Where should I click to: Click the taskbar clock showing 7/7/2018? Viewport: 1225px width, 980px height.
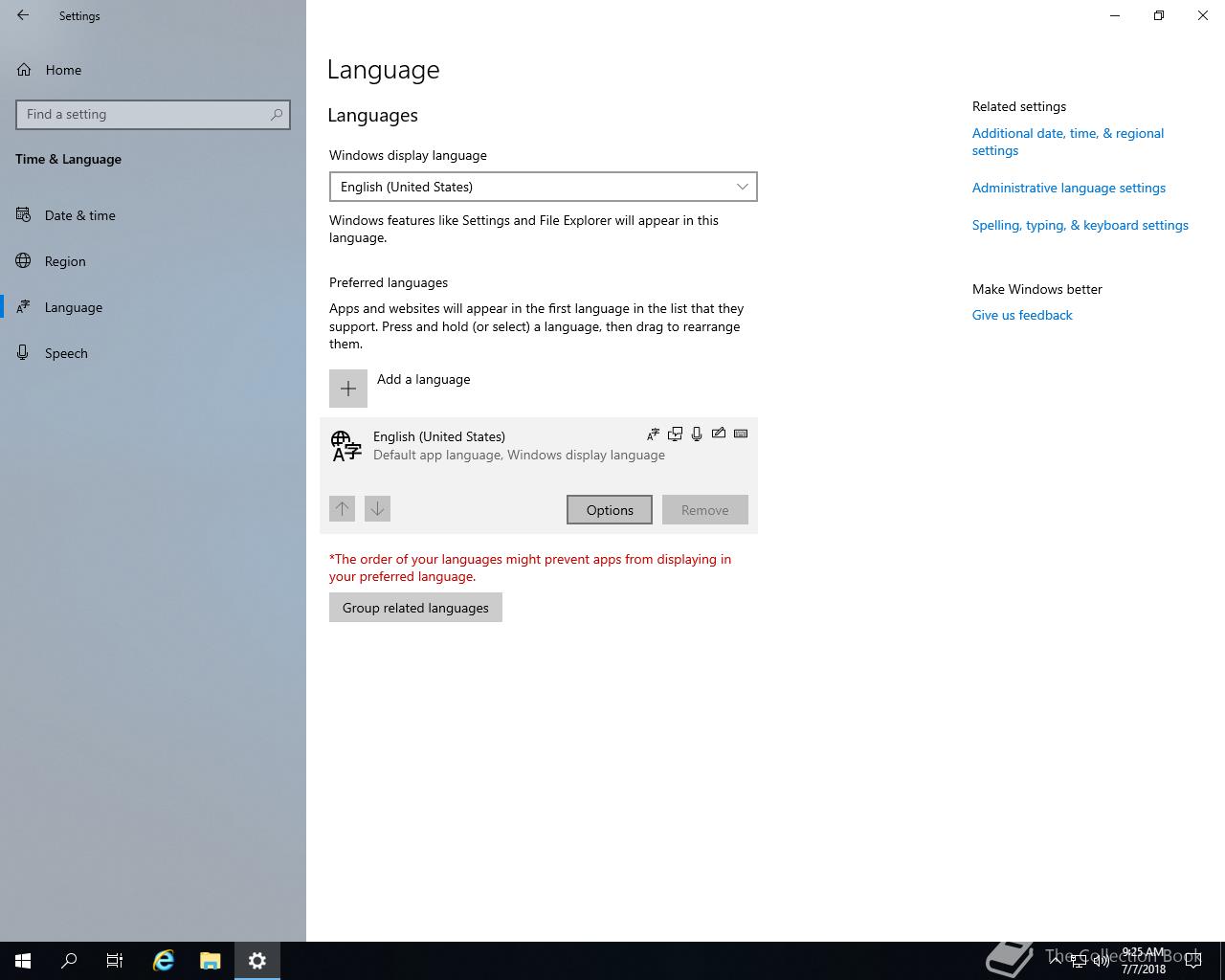click(x=1144, y=961)
